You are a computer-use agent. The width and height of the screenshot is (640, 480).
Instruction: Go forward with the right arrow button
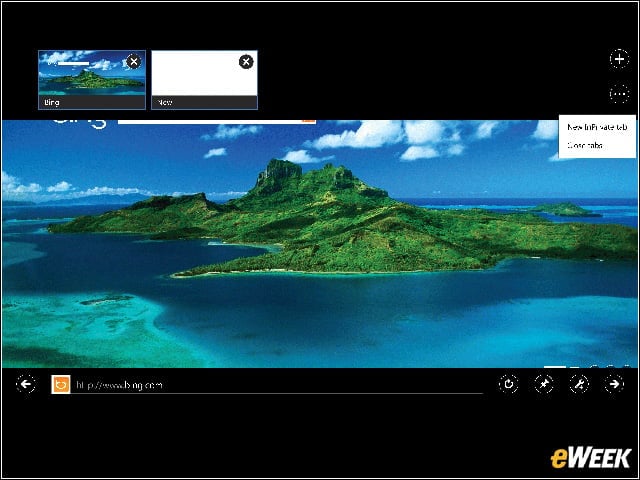coord(614,384)
